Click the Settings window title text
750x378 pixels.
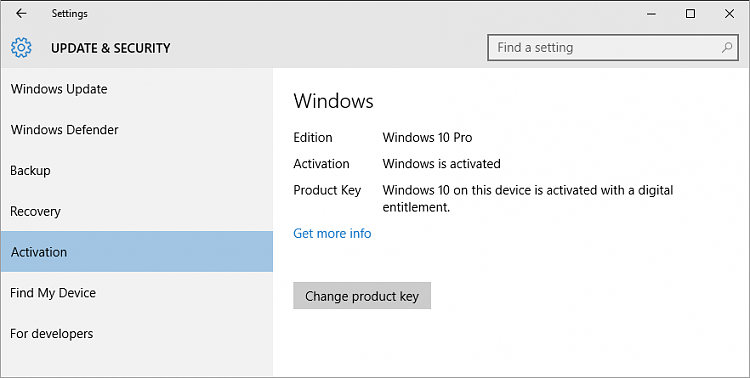click(70, 14)
